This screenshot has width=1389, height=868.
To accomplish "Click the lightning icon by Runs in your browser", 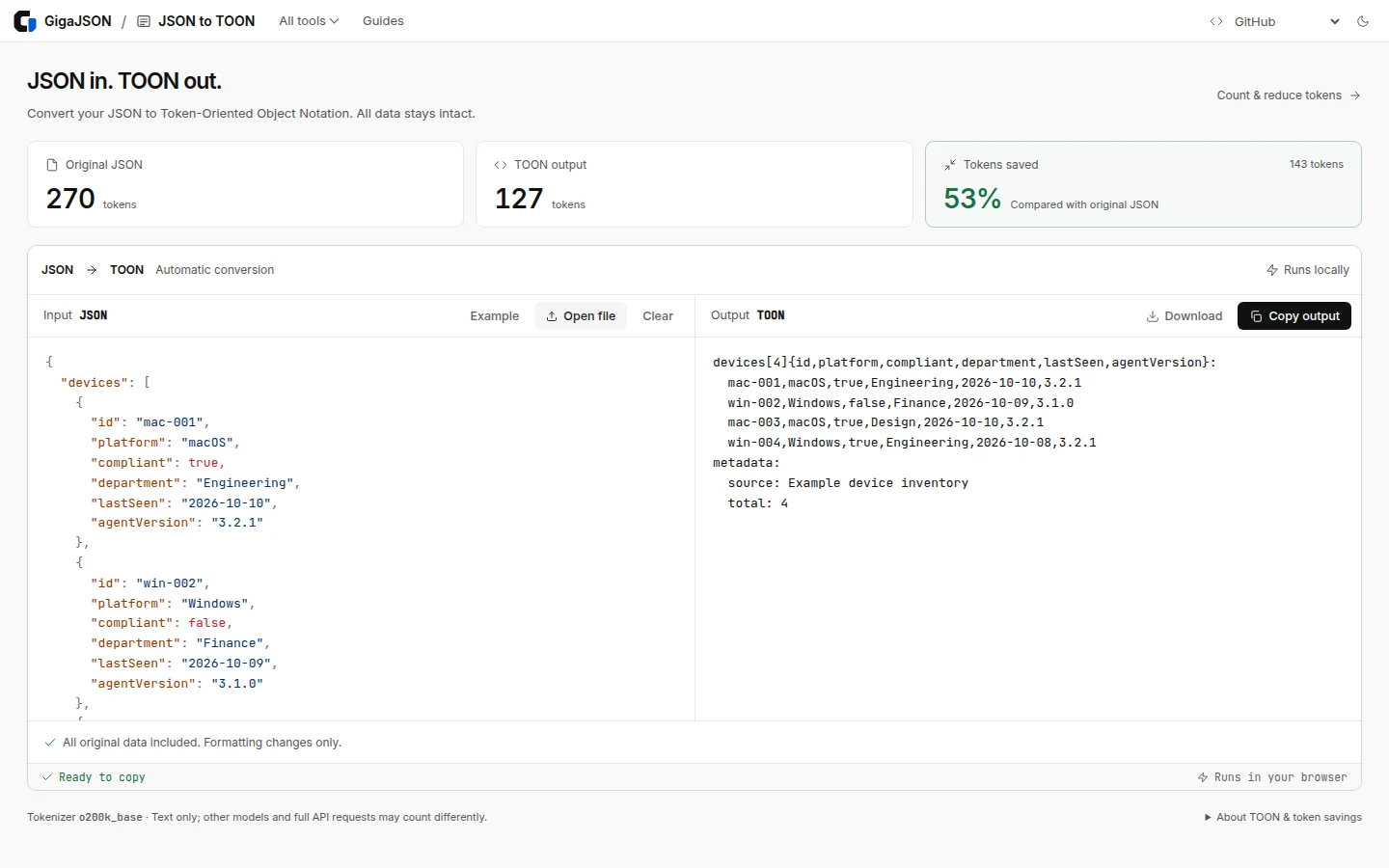I will coord(1203,777).
